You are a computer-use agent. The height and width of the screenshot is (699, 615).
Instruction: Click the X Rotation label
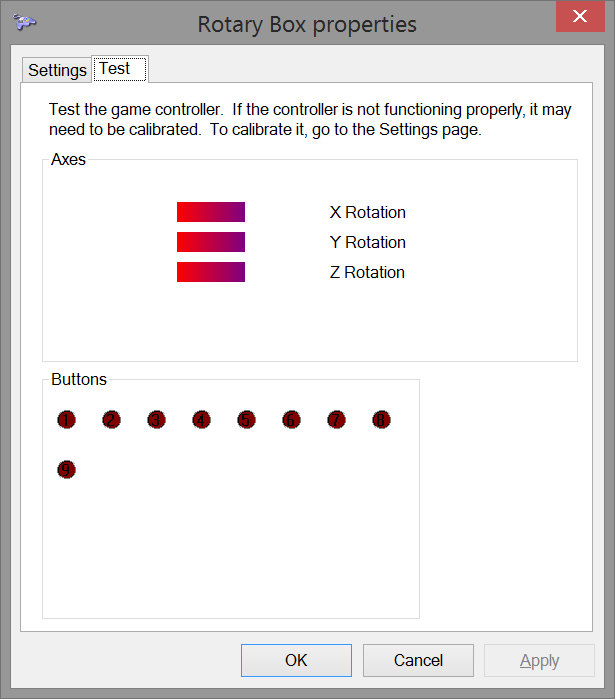tap(368, 212)
